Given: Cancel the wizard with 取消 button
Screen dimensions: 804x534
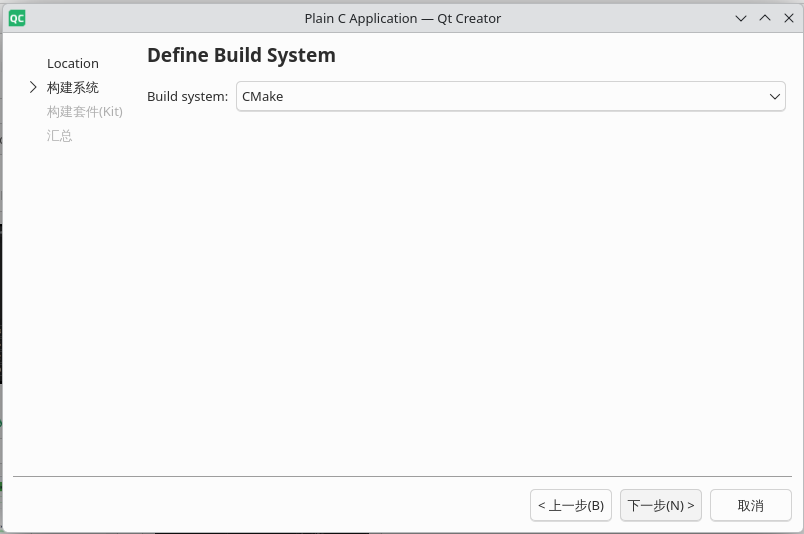Looking at the screenshot, I should point(751,505).
